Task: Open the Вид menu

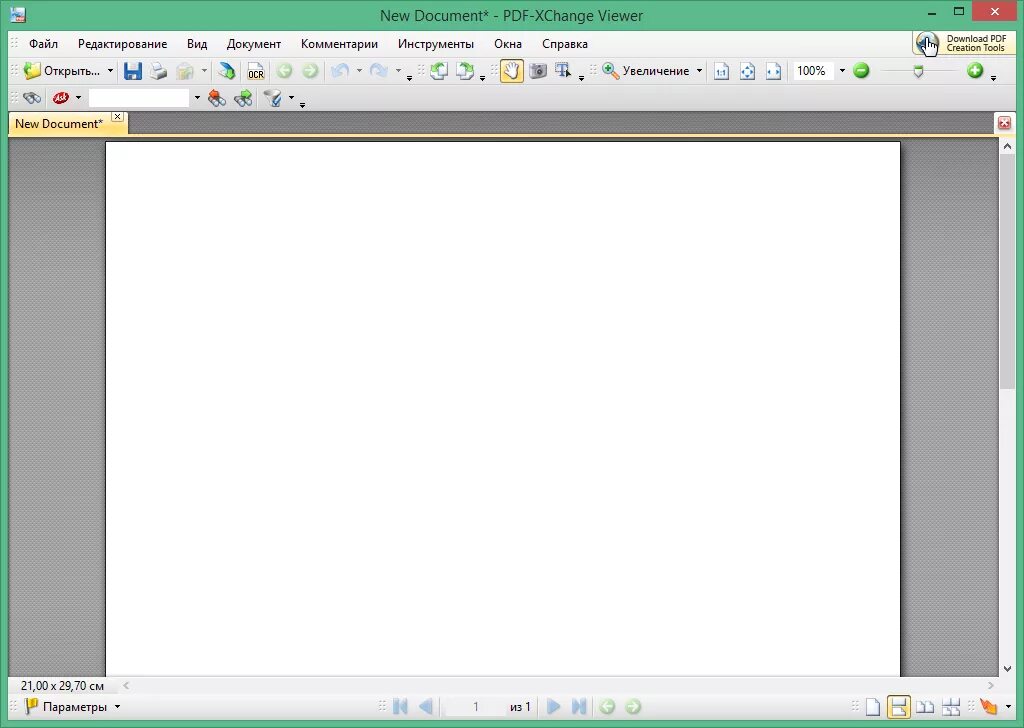Action: click(197, 44)
